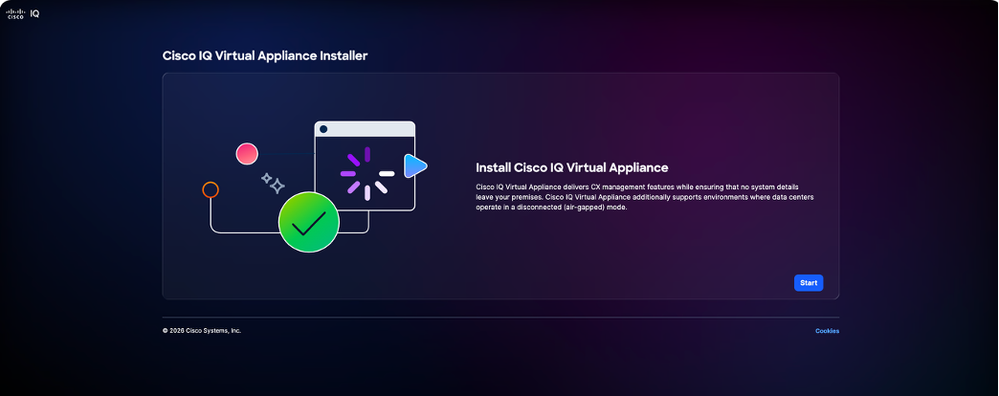Screen dimensions: 999x396
Task: Select the 'Cisco IQ Virtual Appliance Installer' heading
Action: [x=265, y=56]
